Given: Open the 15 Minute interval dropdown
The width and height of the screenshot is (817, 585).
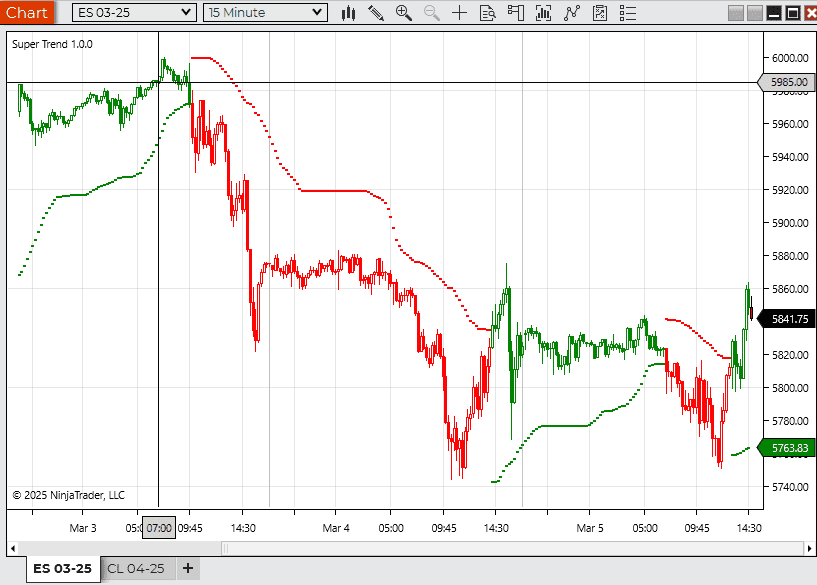Looking at the screenshot, I should (265, 13).
